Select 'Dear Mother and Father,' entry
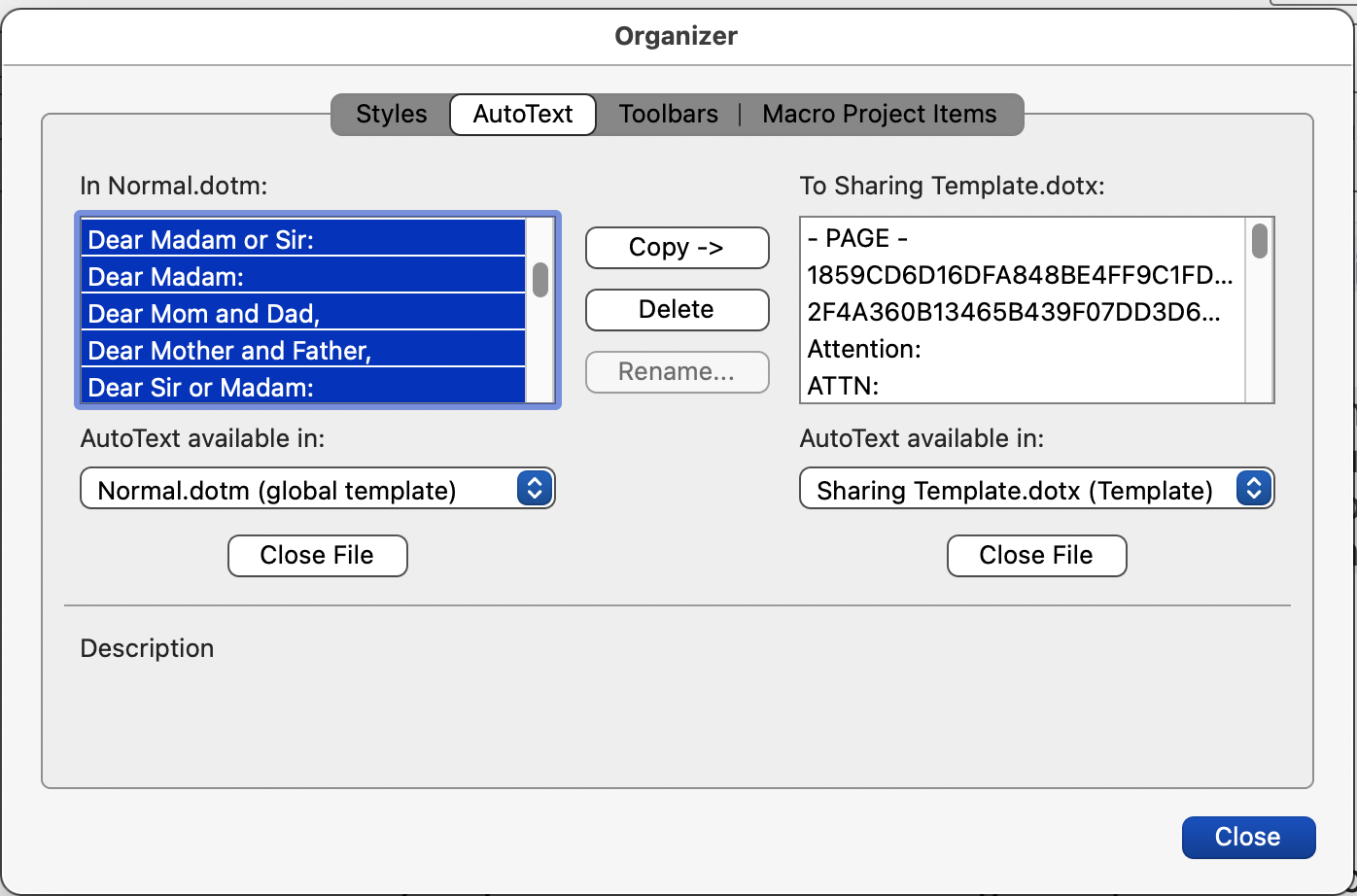Viewport: 1357px width, 896px height. coord(303,350)
